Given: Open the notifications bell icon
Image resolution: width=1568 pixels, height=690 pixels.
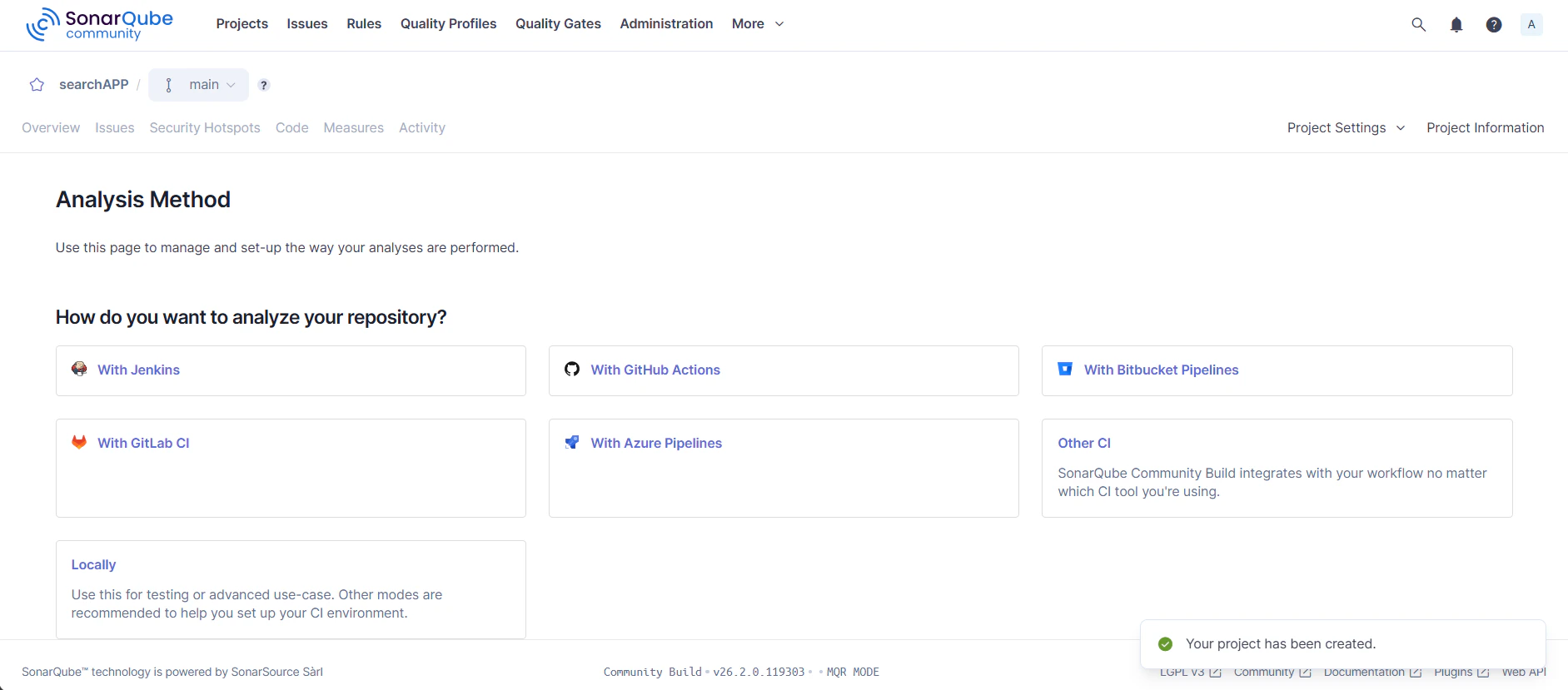Looking at the screenshot, I should click(1456, 24).
